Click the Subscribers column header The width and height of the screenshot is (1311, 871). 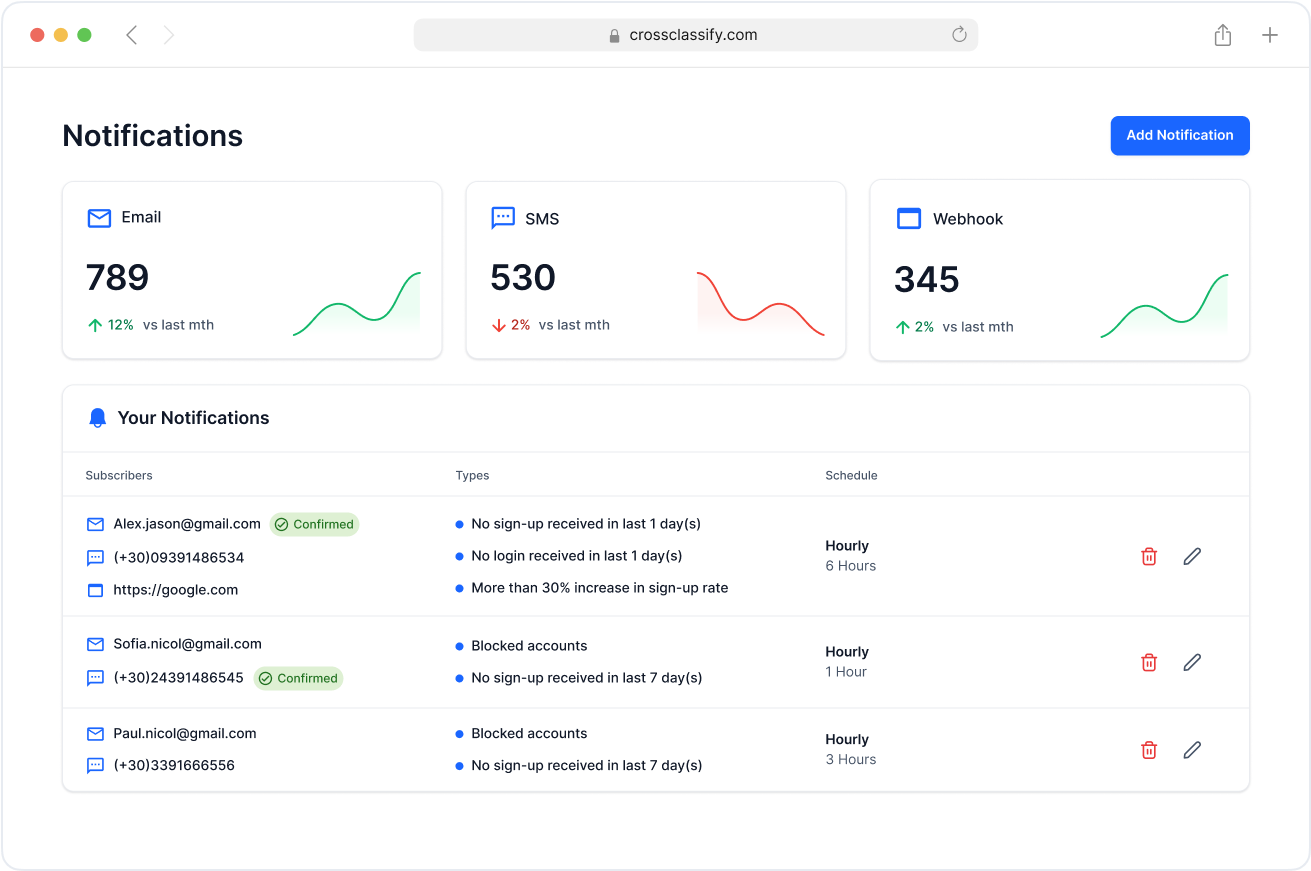click(x=119, y=475)
